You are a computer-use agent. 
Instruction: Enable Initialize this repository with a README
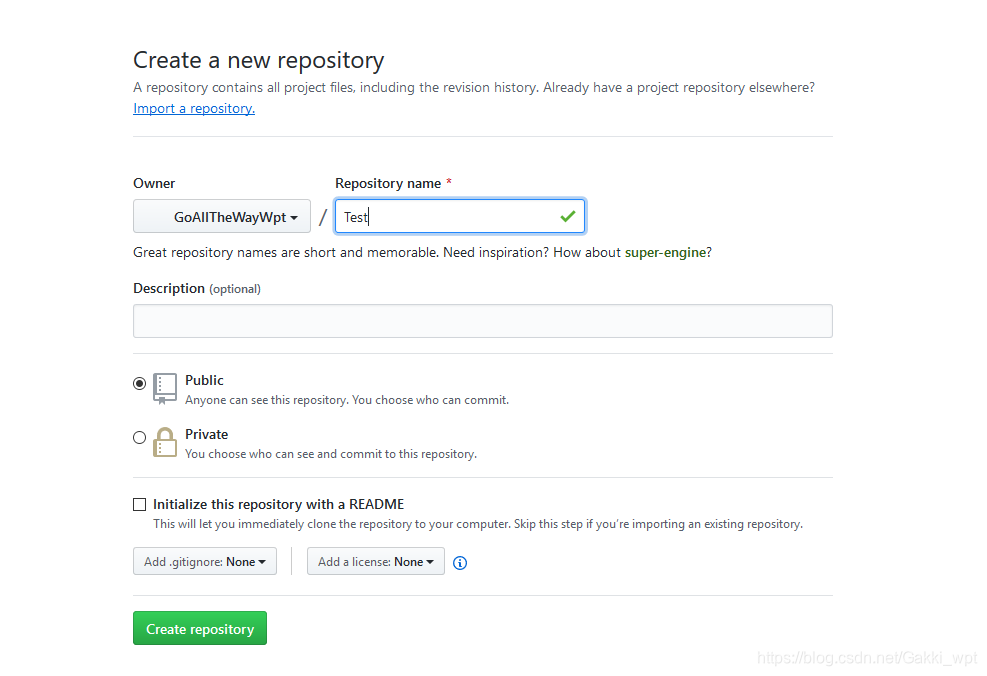(140, 505)
